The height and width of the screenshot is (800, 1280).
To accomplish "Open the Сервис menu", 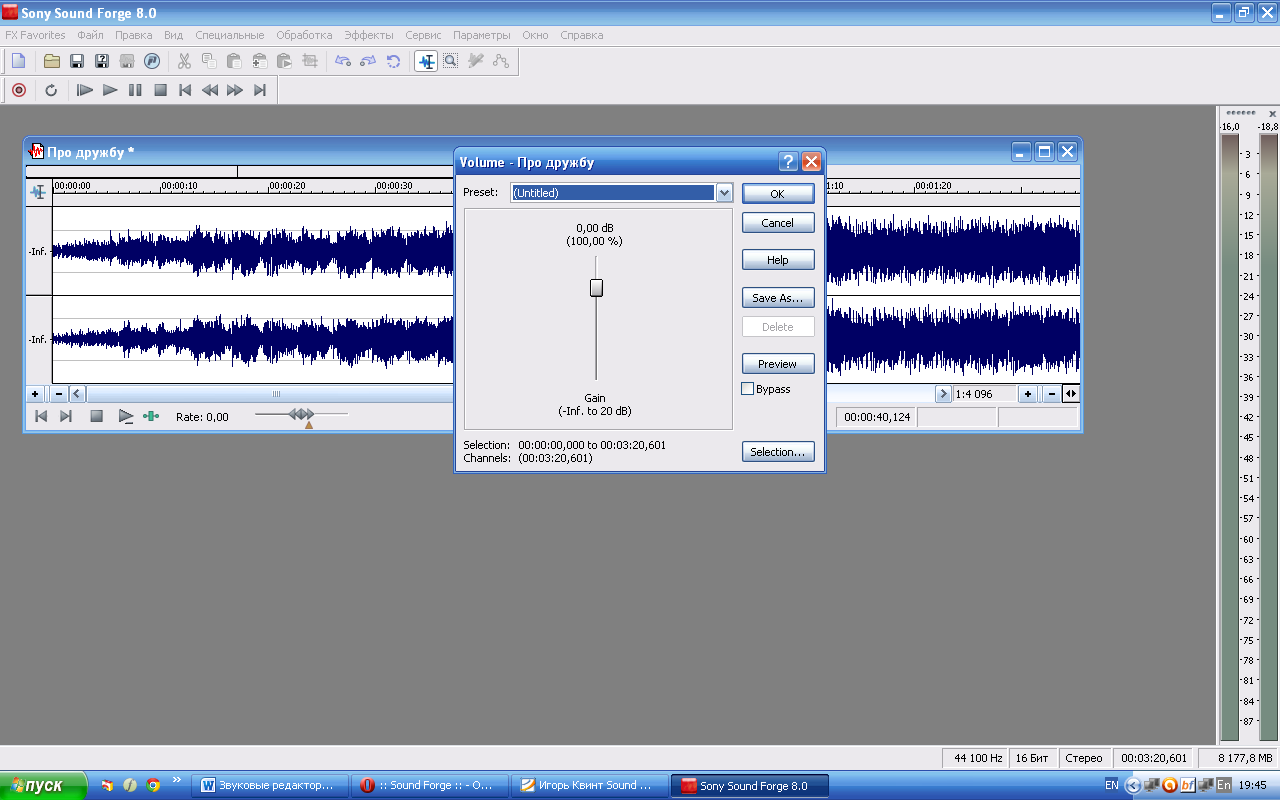I will 424,35.
